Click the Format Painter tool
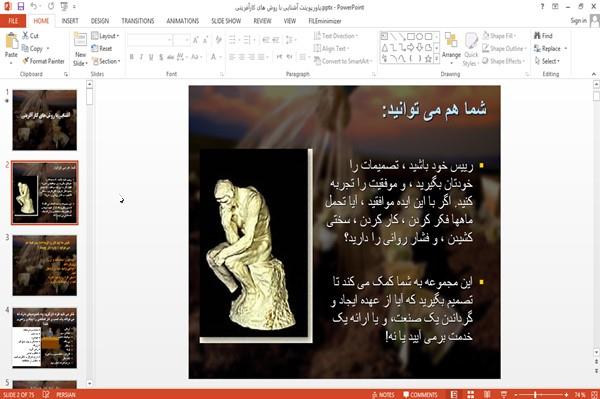The image size is (600, 399). pos(43,61)
